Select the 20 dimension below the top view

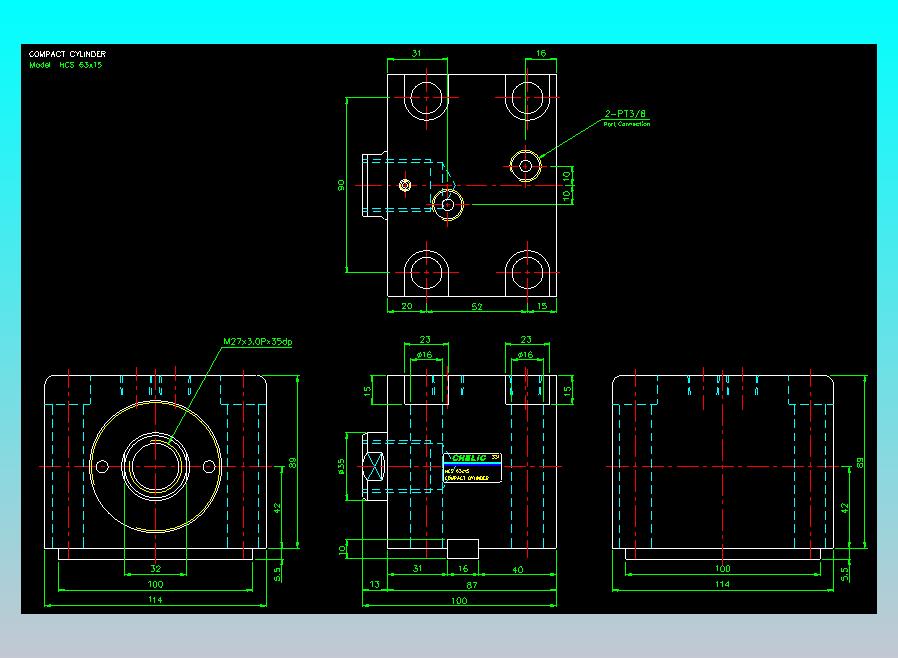[407, 306]
